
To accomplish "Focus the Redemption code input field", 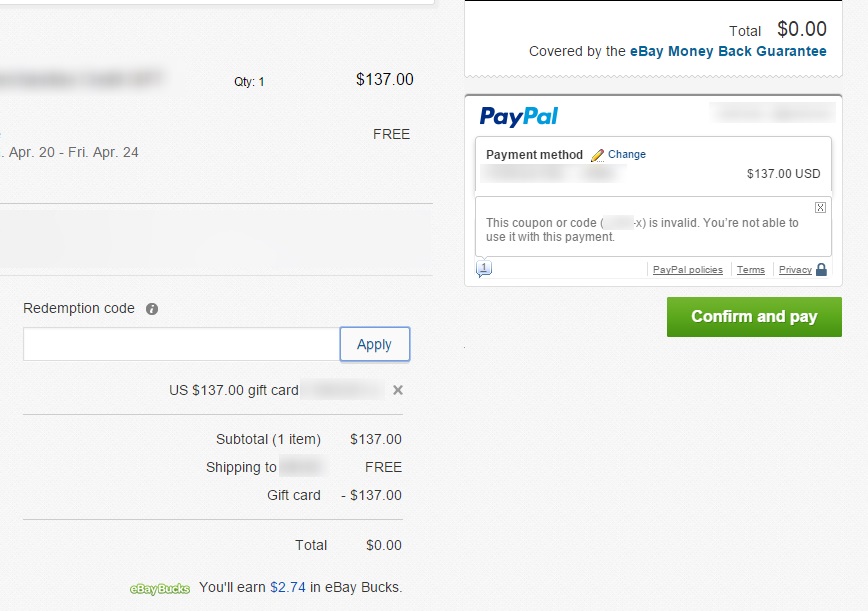I will (182, 344).
